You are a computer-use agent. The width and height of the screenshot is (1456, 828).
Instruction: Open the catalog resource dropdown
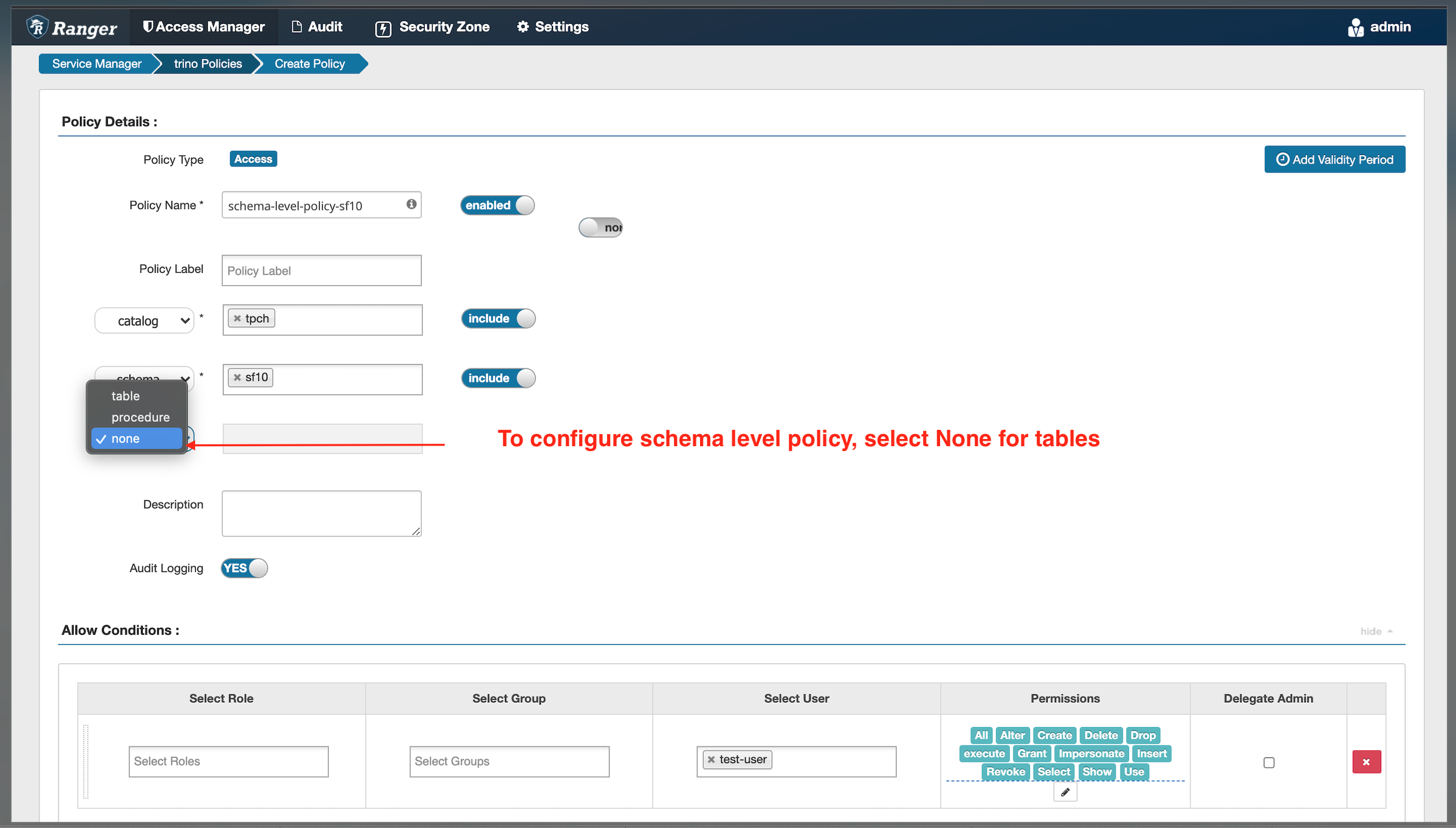(x=145, y=320)
